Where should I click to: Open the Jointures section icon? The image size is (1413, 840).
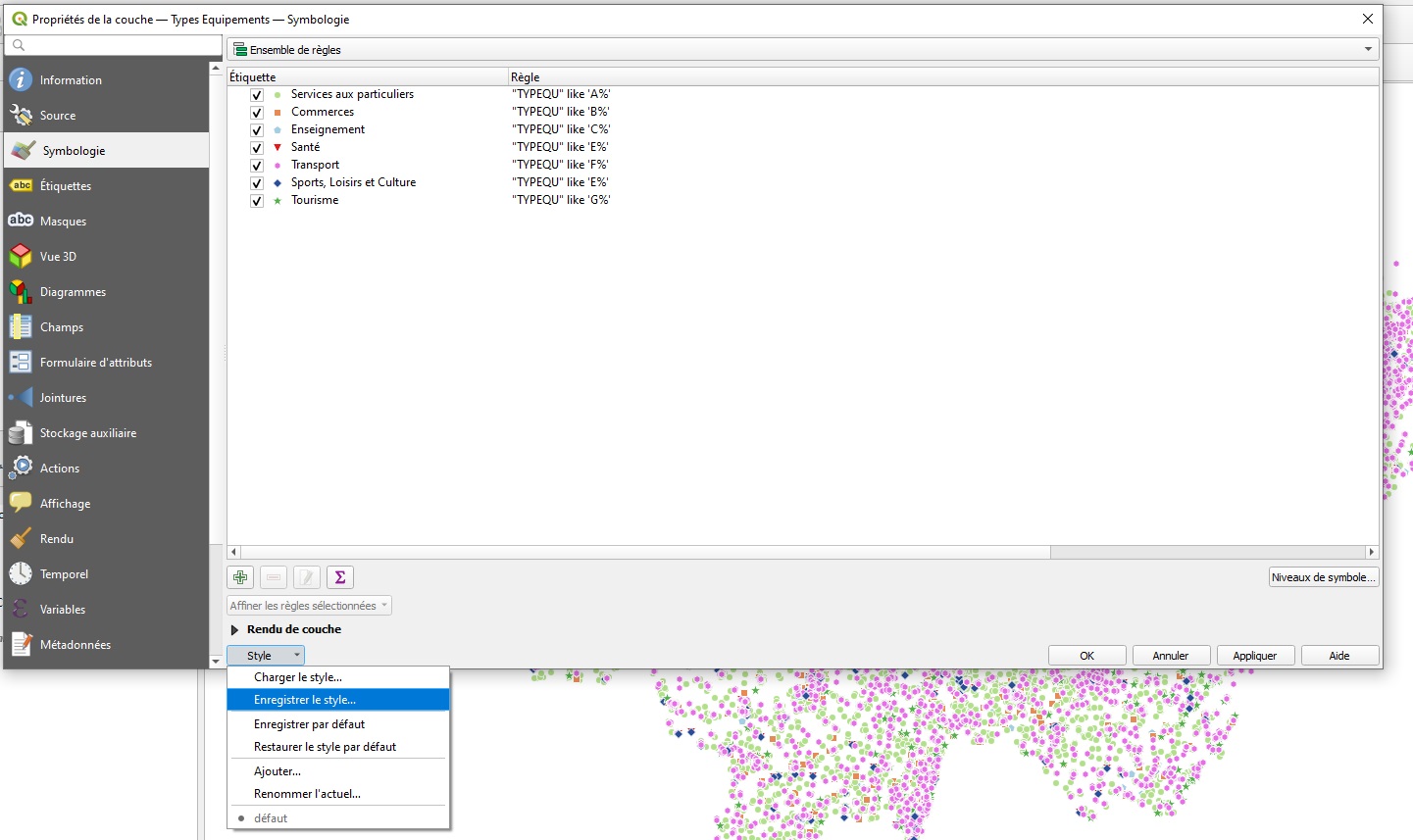pyautogui.click(x=21, y=398)
